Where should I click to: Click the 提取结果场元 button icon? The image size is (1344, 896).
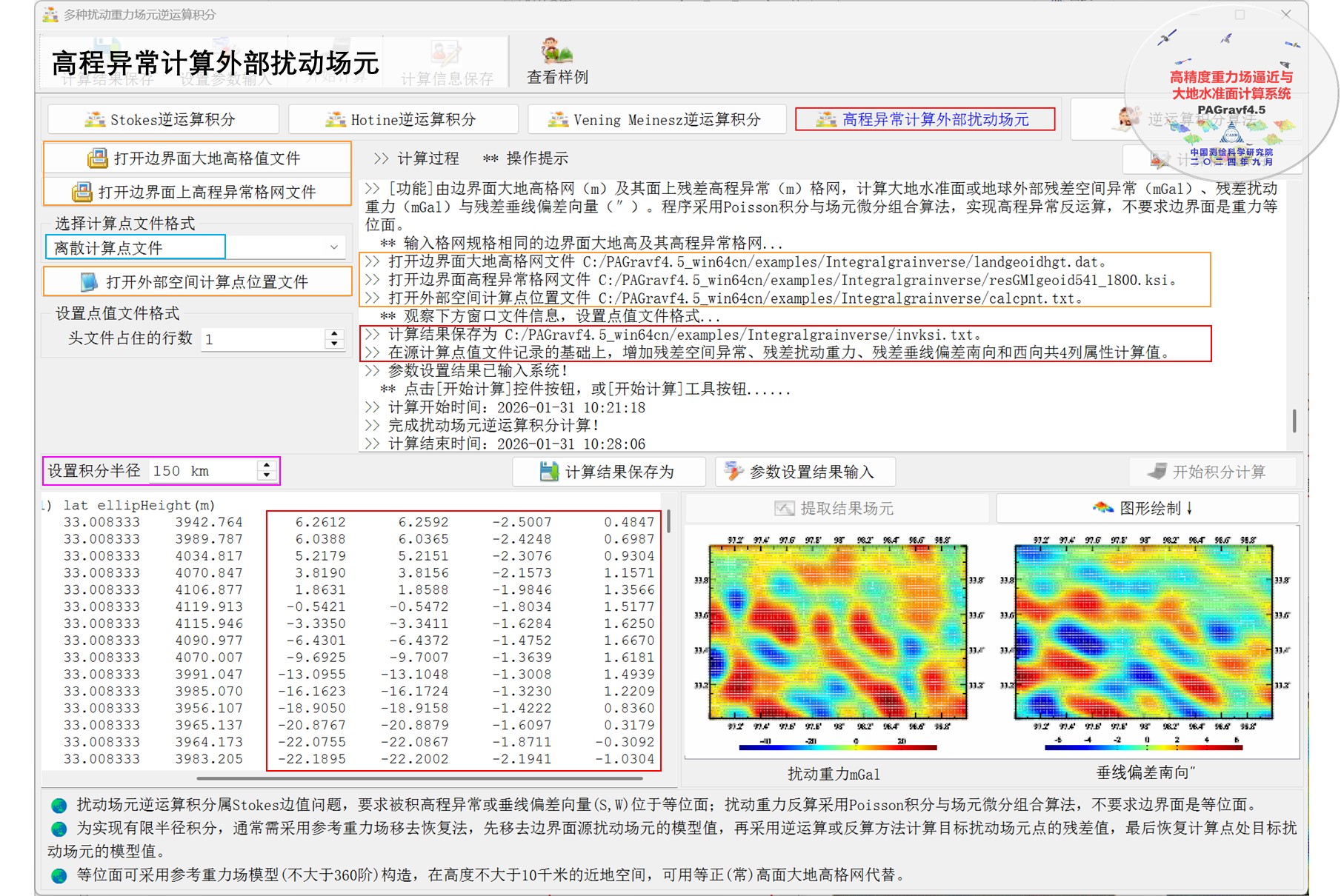[x=785, y=509]
